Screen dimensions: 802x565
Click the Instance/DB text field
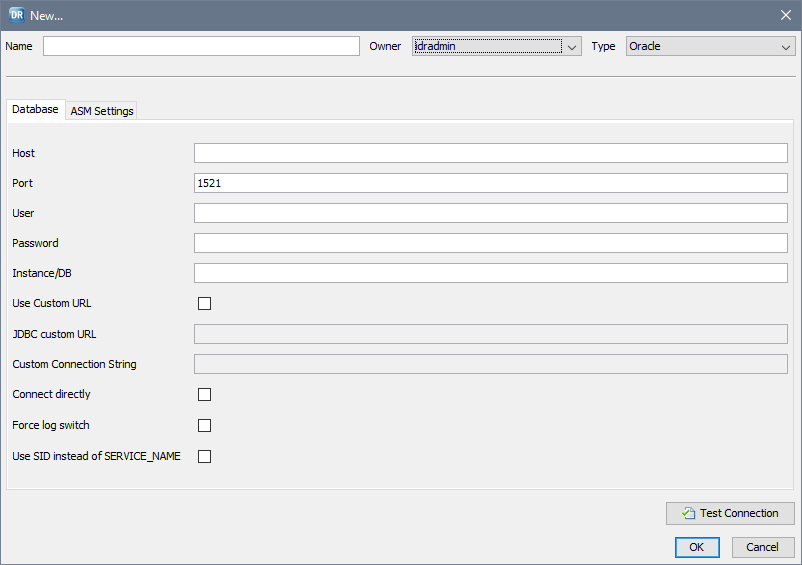click(x=490, y=273)
